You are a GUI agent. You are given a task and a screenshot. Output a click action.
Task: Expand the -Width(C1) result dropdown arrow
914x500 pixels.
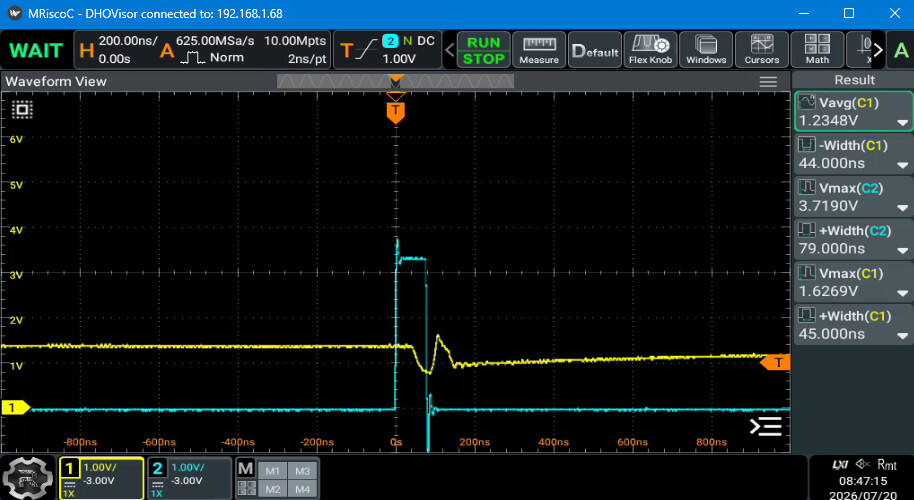coord(903,166)
